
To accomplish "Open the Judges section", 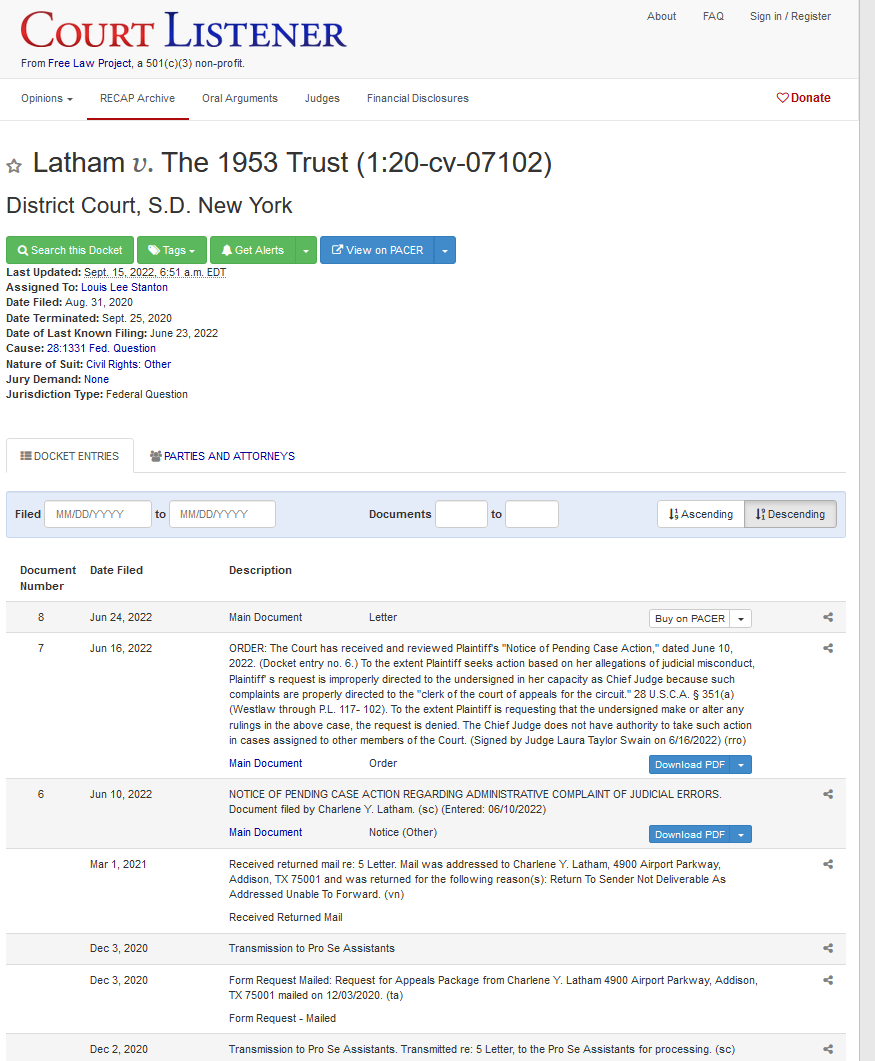I will pyautogui.click(x=322, y=99).
